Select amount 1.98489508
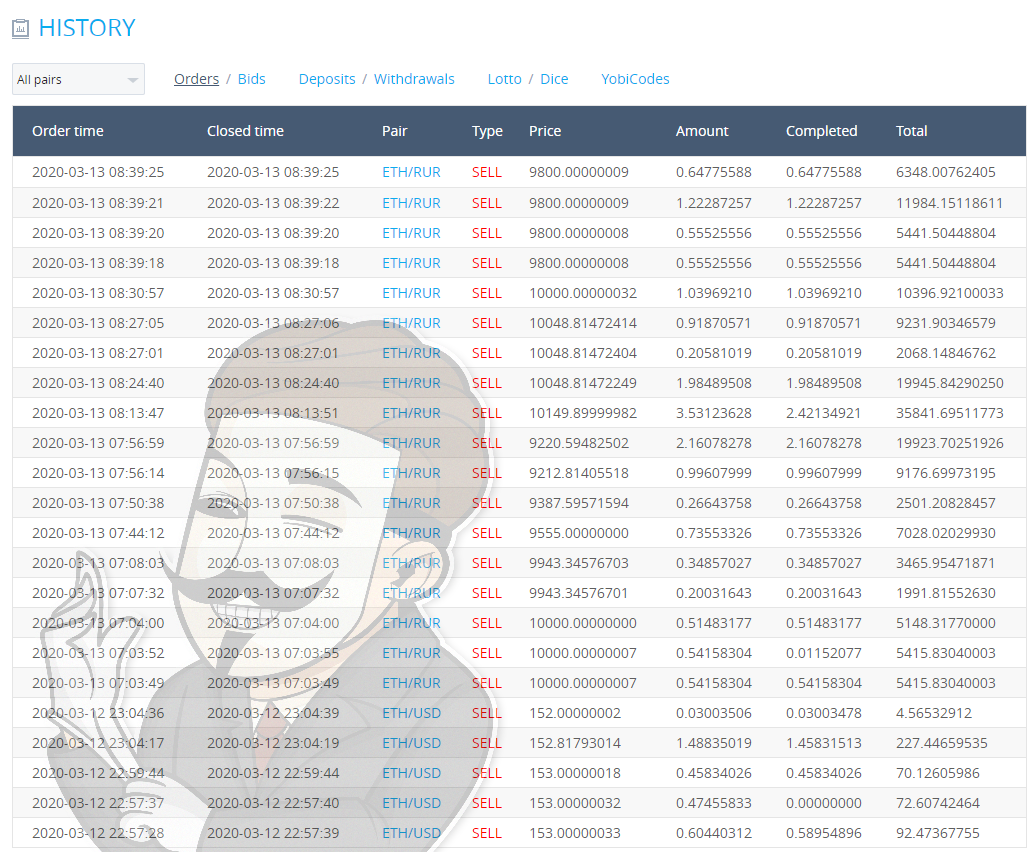The width and height of the screenshot is (1030, 852). coord(714,383)
